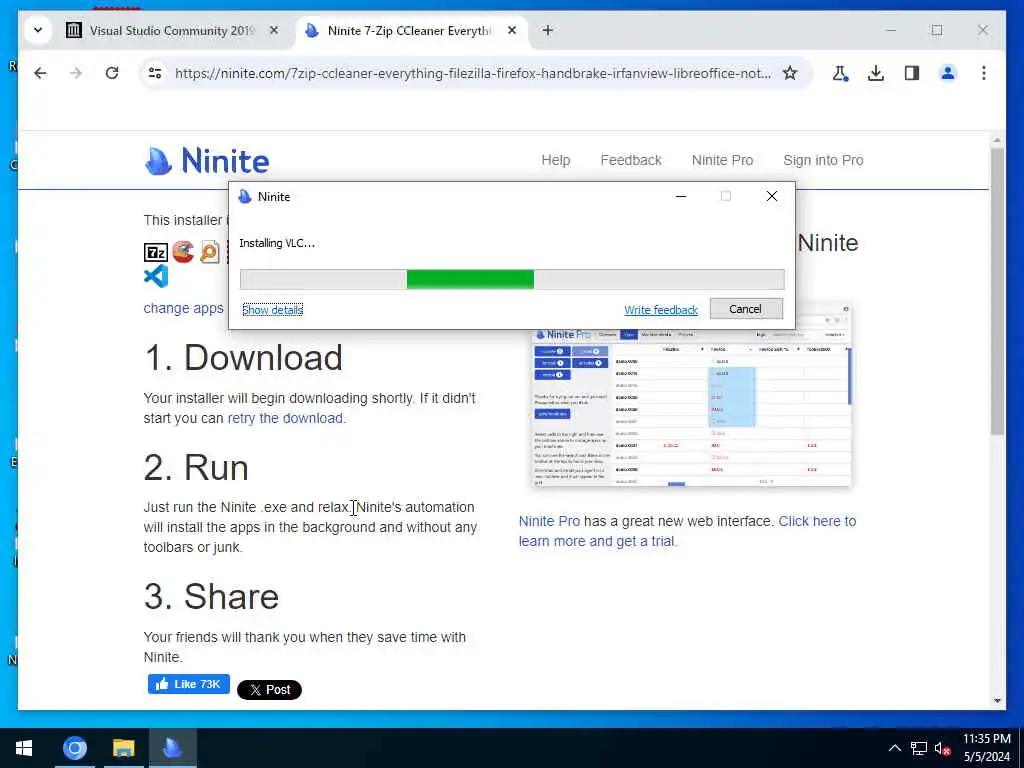Click the '1. Download' heading
1024x768 pixels.
(243, 357)
